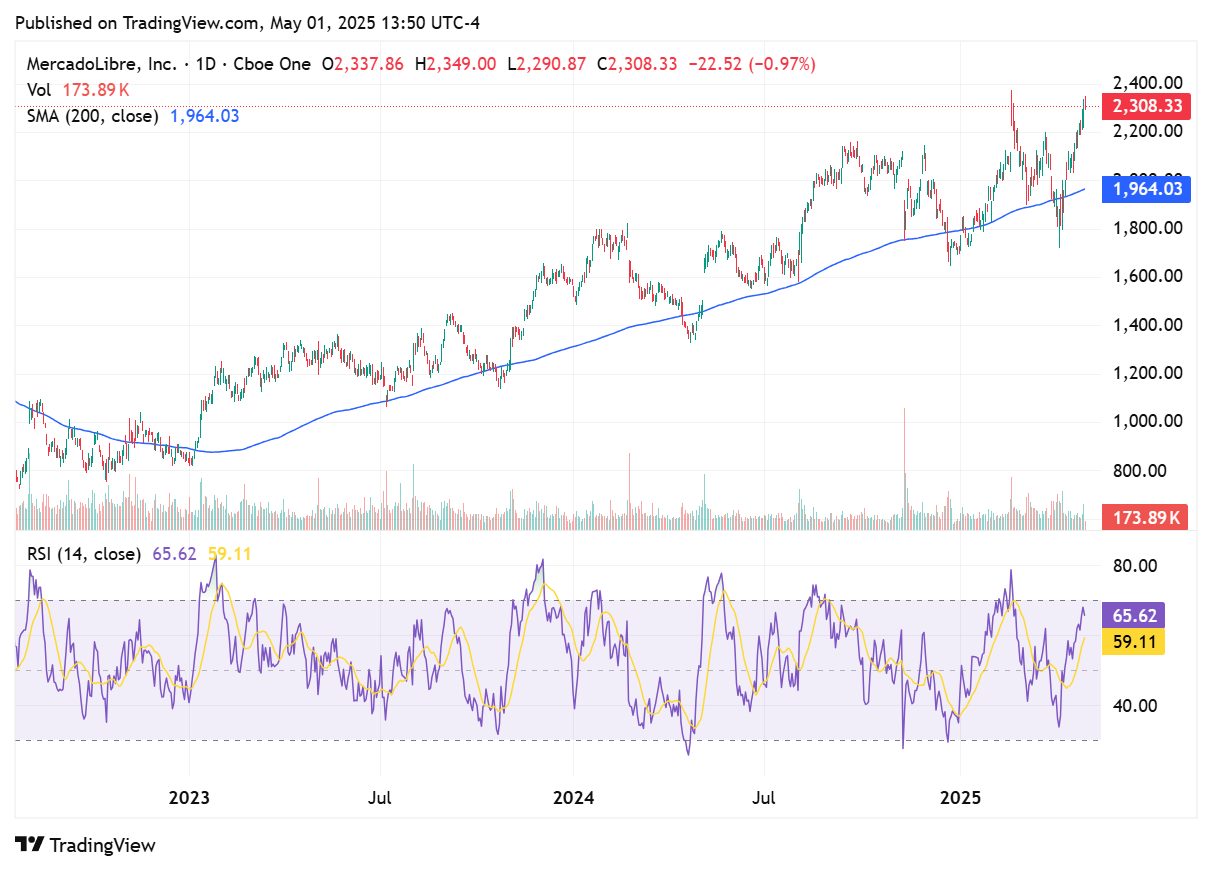The height and width of the screenshot is (871, 1212).
Task: Click the Jul label between 2024 and 2025
Action: [764, 799]
